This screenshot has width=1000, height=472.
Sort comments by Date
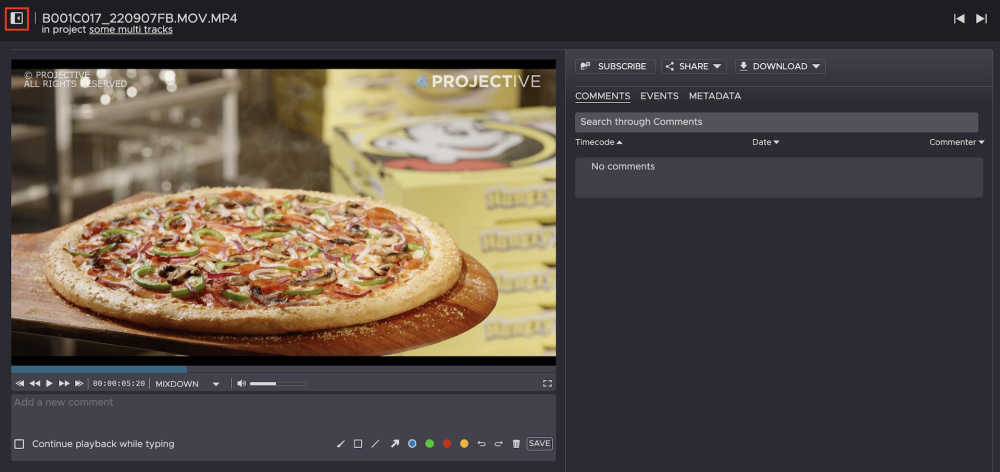[765, 142]
